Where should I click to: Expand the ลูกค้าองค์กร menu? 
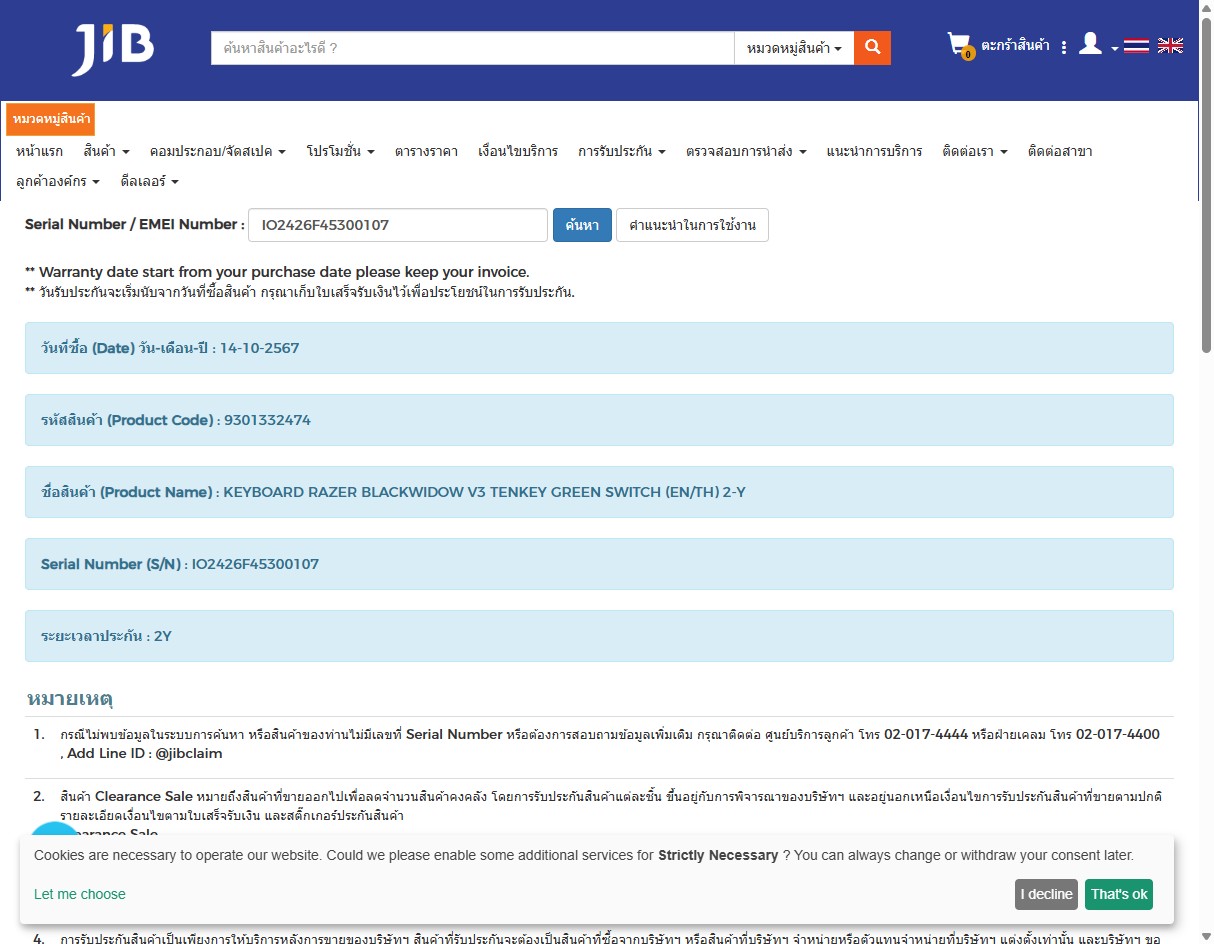[x=58, y=181]
